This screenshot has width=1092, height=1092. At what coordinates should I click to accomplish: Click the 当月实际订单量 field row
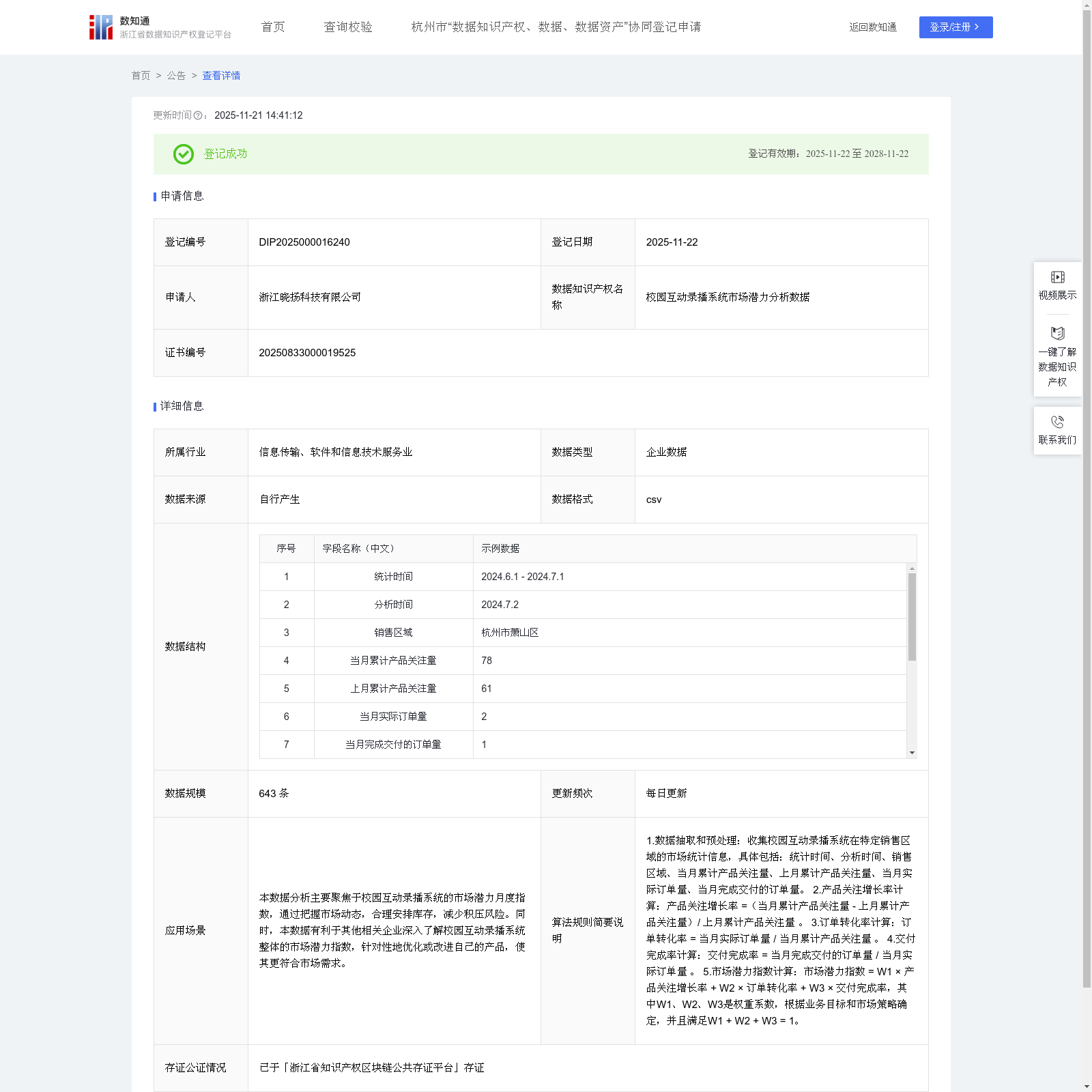[x=583, y=717]
